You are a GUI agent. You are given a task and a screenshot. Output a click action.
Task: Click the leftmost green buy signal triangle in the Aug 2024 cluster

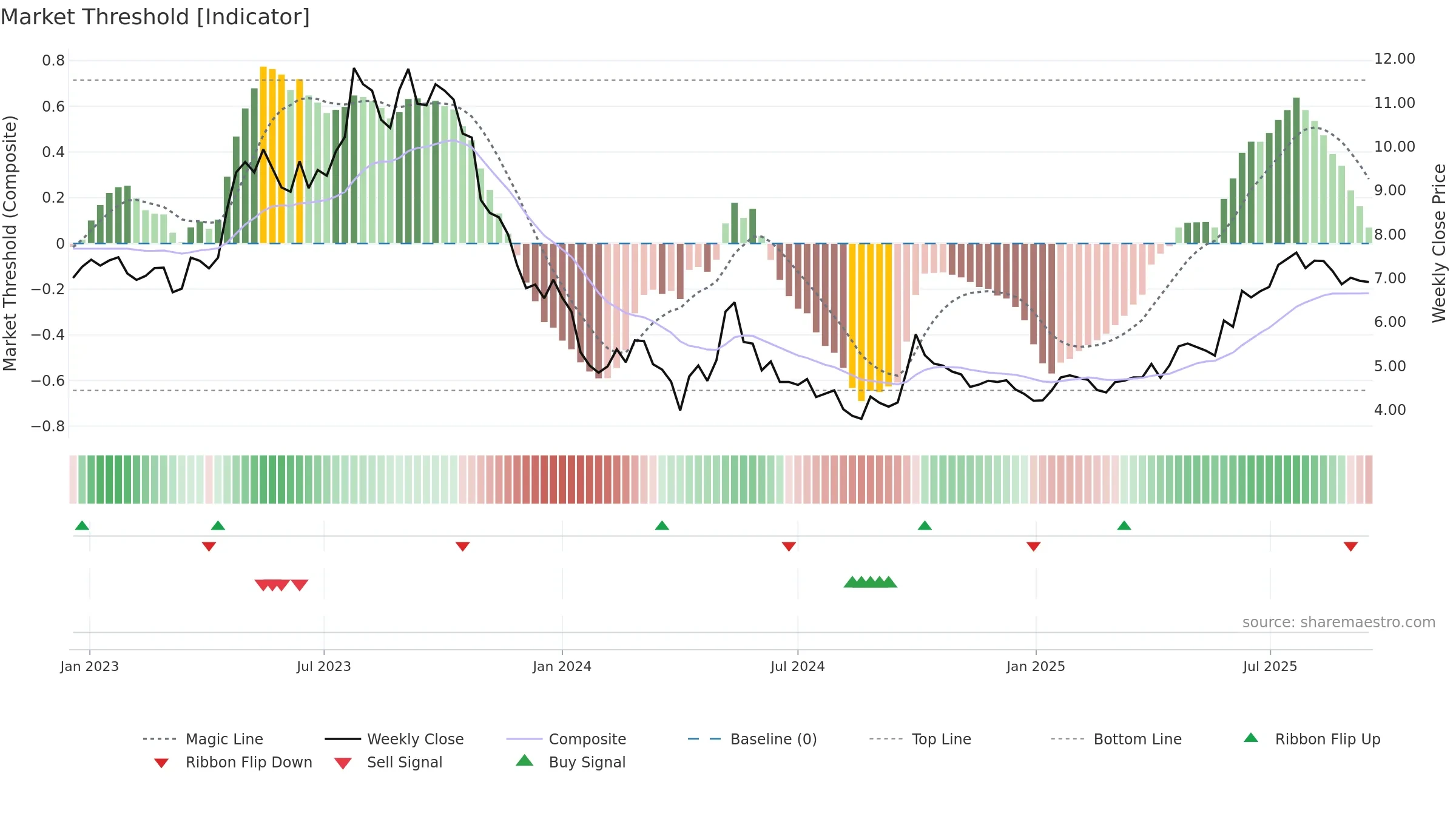click(x=852, y=582)
